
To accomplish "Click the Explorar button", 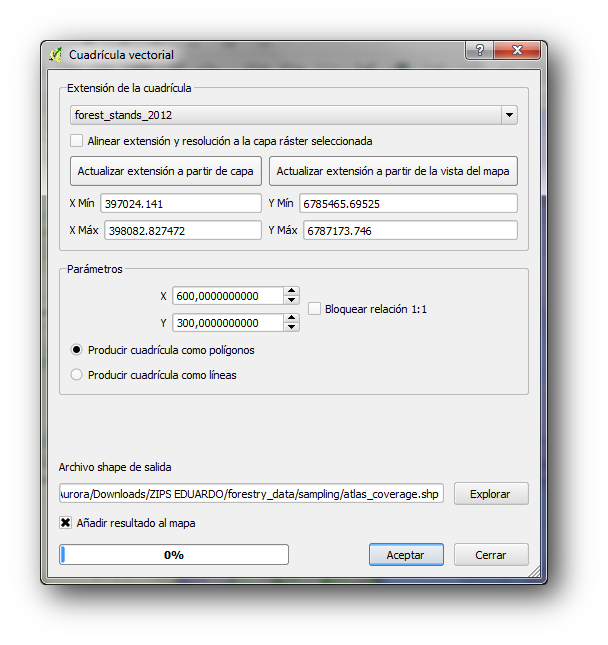I will pyautogui.click(x=491, y=494).
